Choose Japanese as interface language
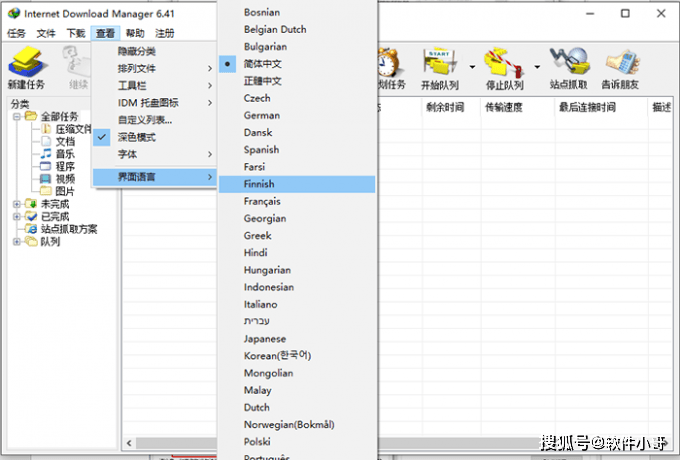This screenshot has height=460, width=680. point(297,339)
